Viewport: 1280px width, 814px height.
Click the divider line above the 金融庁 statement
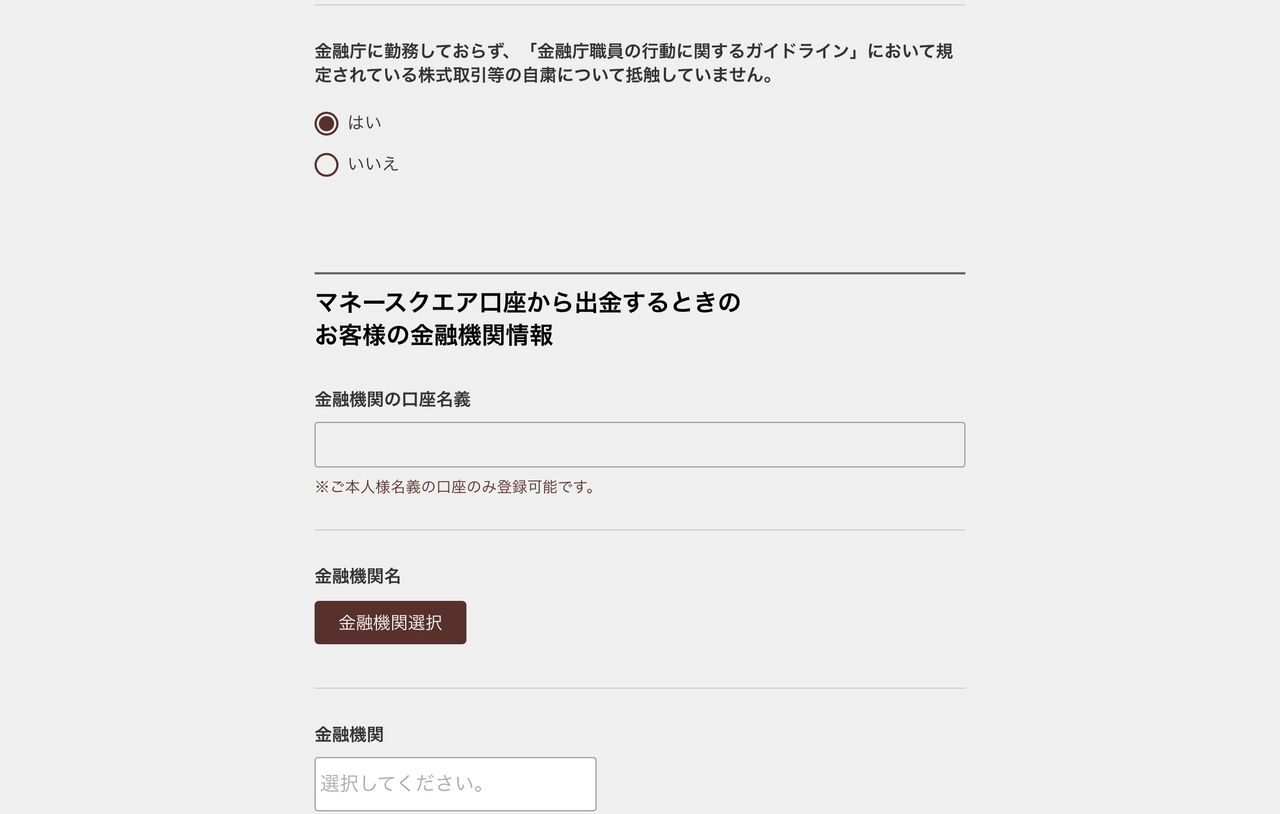click(x=639, y=5)
